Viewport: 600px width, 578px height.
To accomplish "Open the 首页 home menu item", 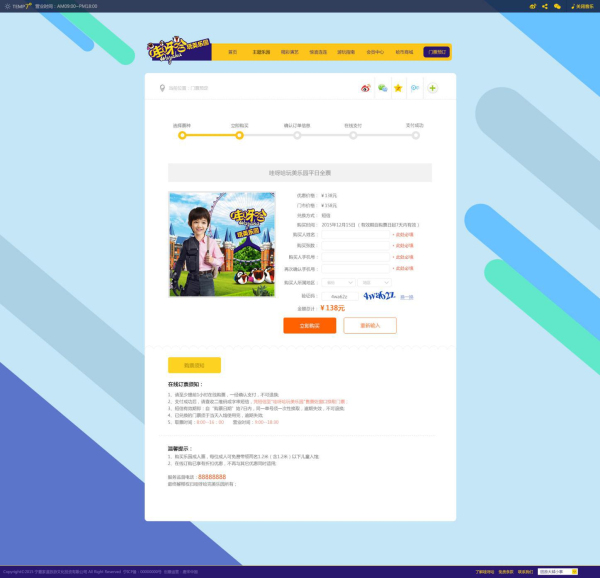I will [233, 51].
